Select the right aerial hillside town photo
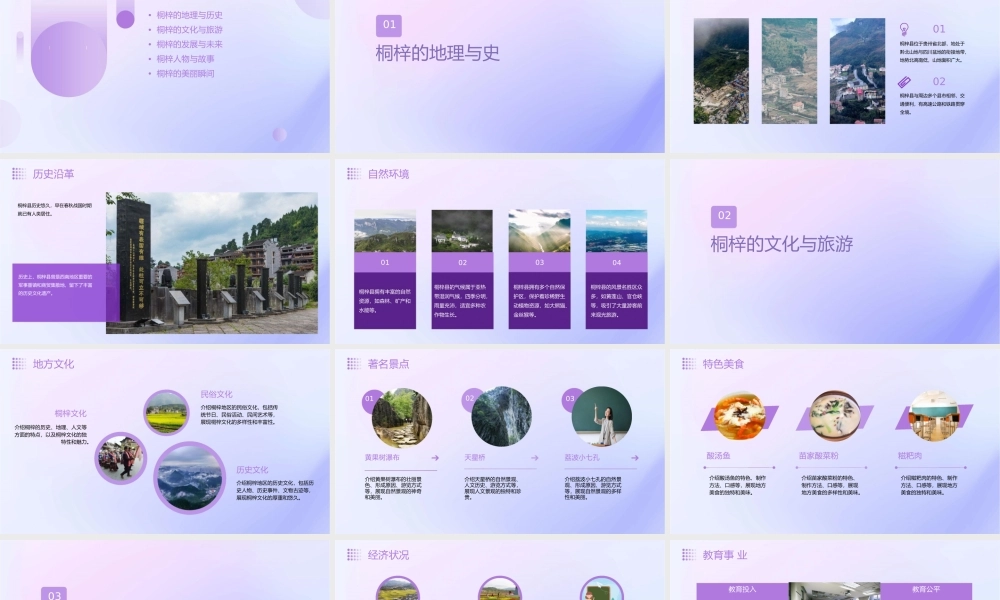This screenshot has height=600, width=1000. tap(857, 71)
